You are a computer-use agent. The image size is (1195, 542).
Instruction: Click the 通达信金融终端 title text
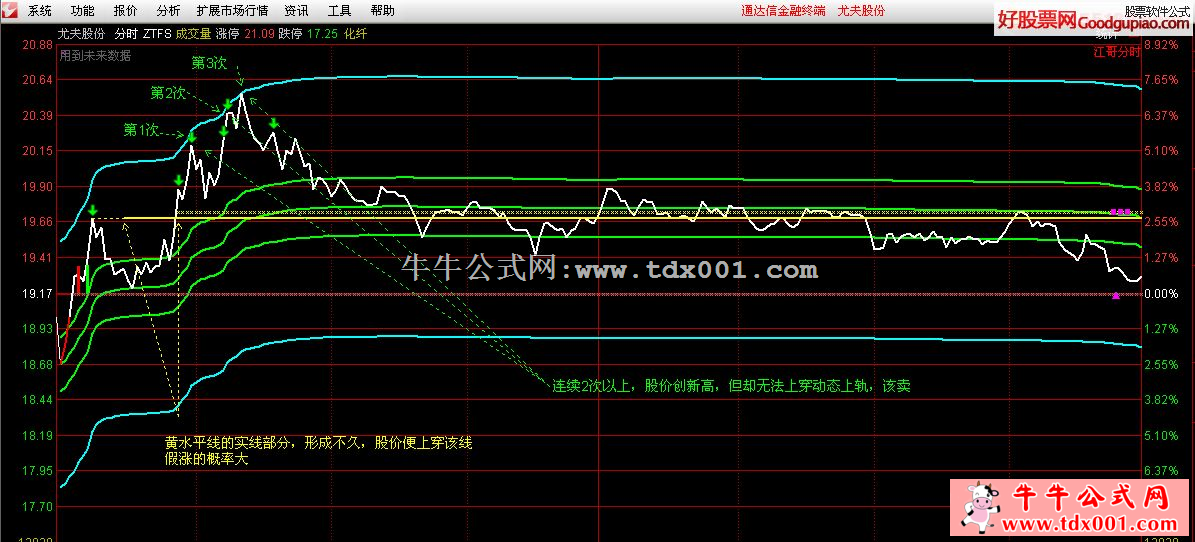pos(783,11)
